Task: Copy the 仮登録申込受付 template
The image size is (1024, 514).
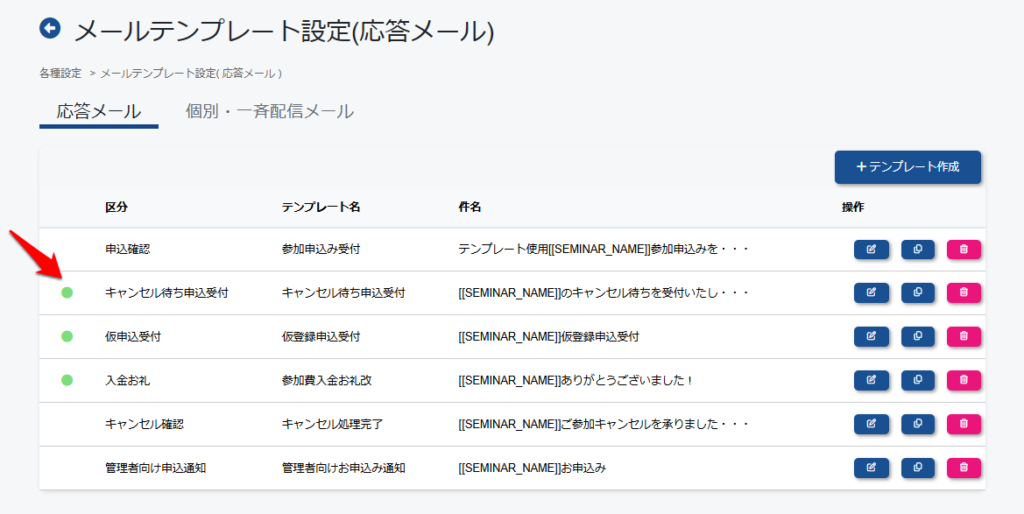Action: (x=918, y=337)
